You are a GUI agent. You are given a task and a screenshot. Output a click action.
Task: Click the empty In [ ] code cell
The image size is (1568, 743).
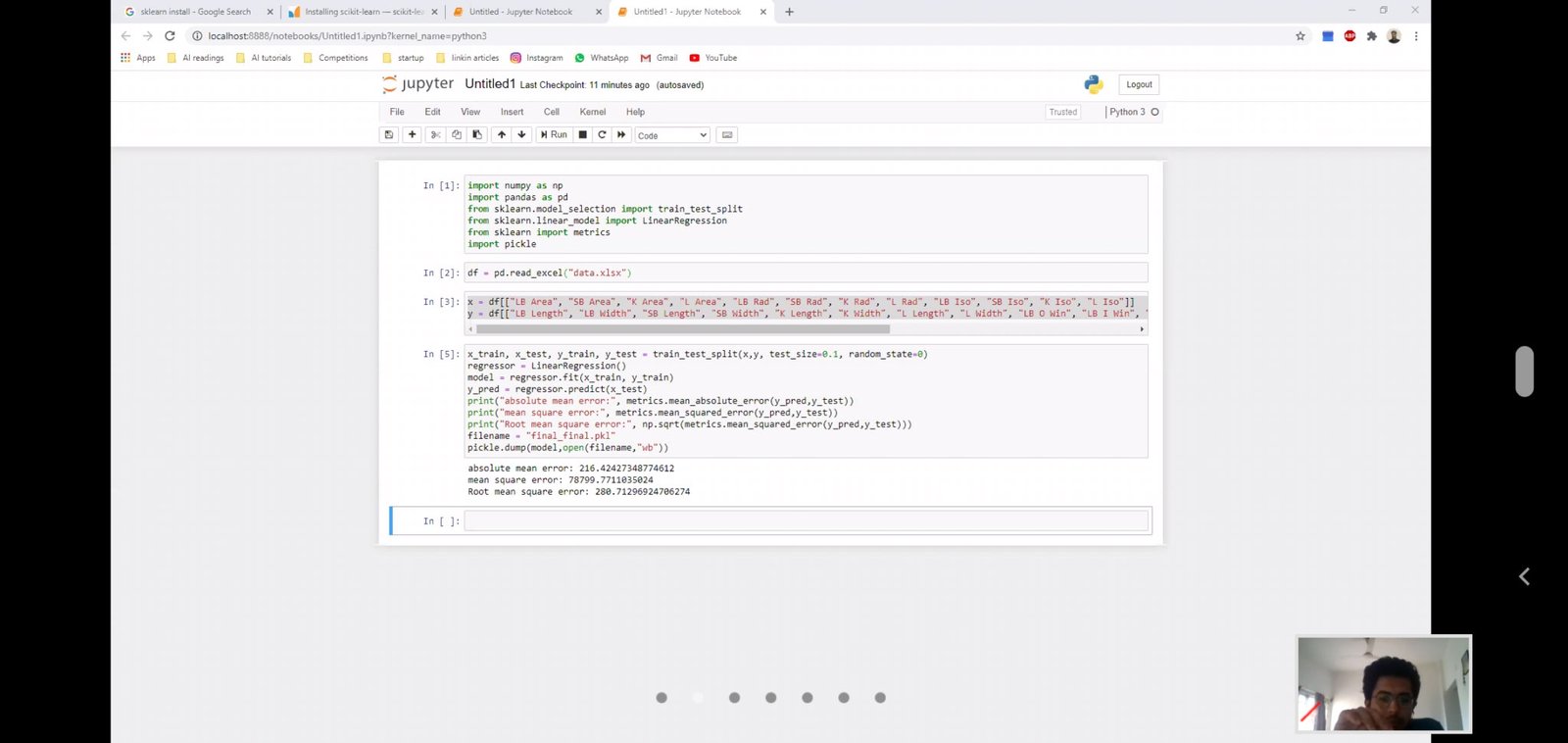tap(806, 520)
